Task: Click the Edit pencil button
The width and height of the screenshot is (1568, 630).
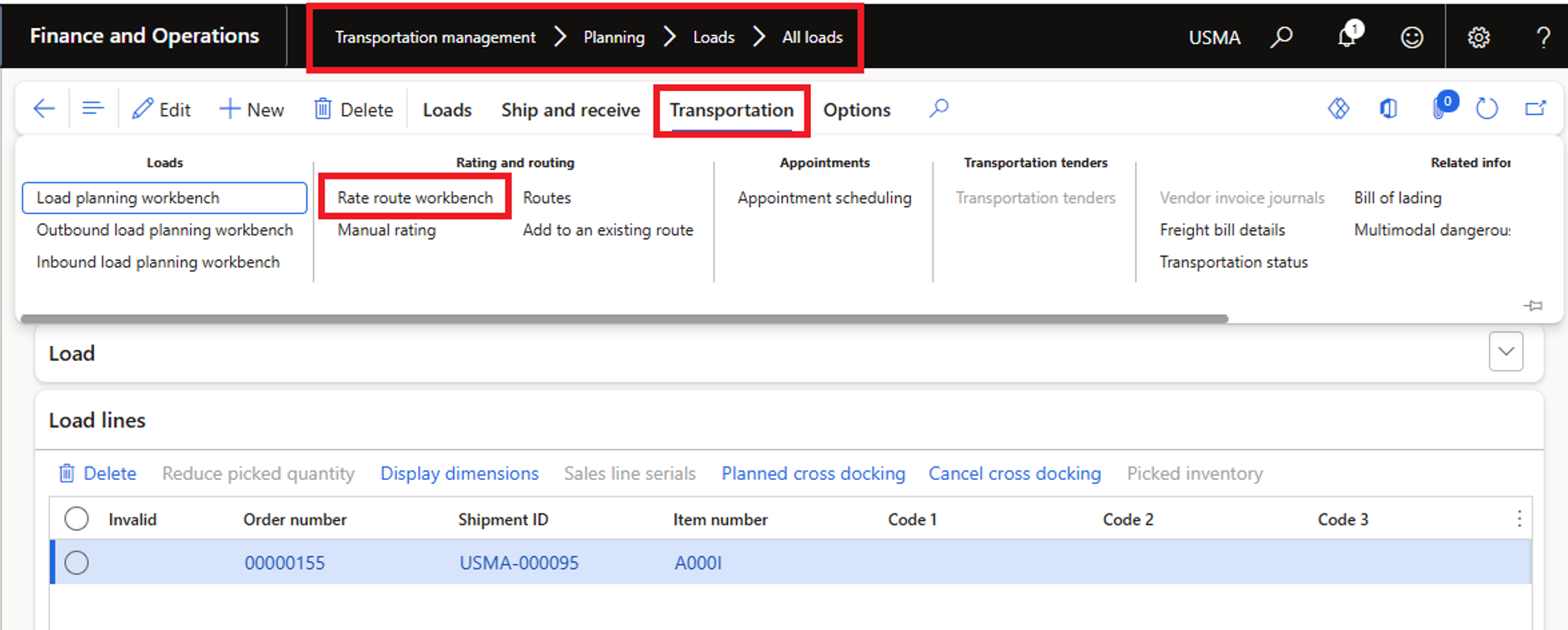Action: tap(162, 110)
